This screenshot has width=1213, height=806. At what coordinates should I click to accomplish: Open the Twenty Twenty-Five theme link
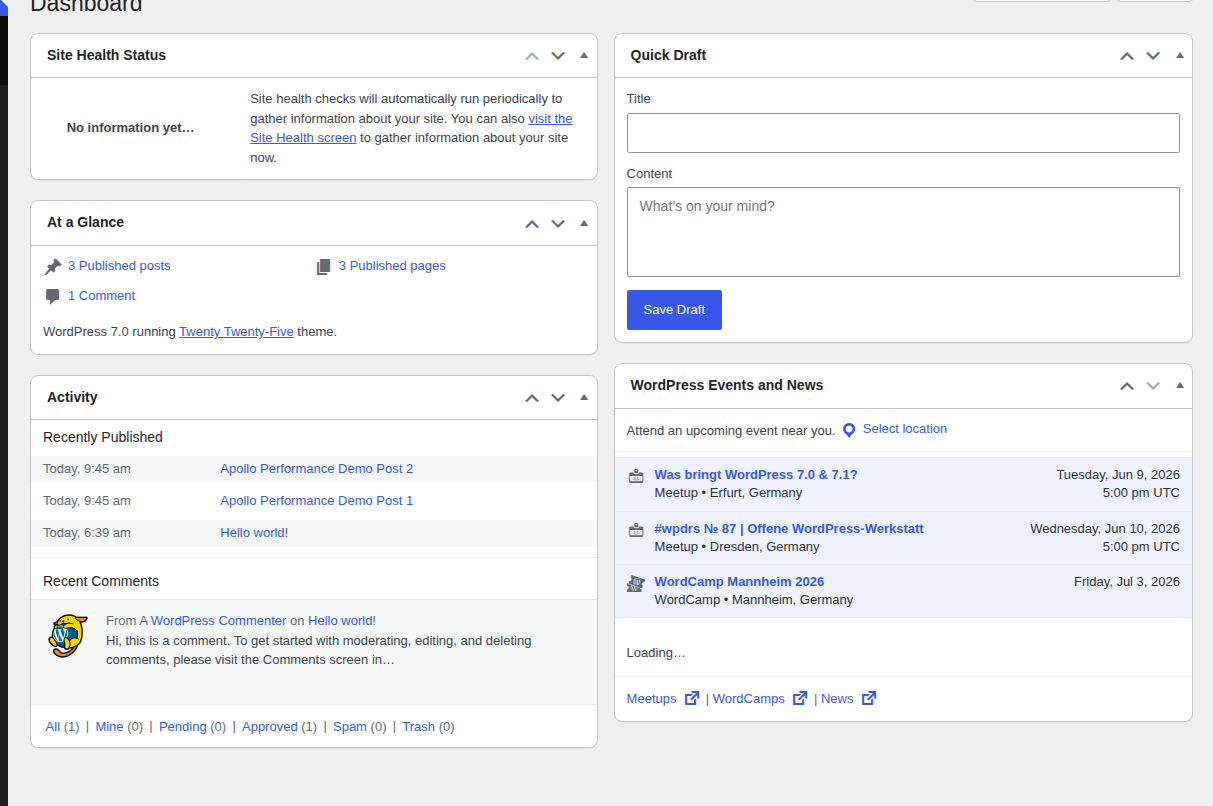tap(236, 332)
